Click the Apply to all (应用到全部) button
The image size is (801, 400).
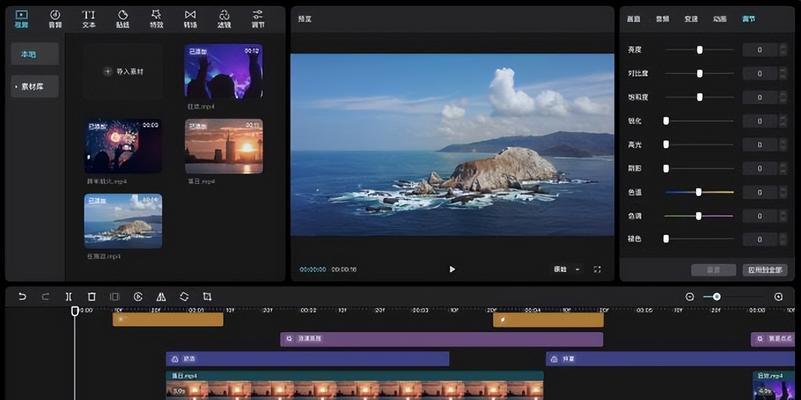[x=765, y=270]
